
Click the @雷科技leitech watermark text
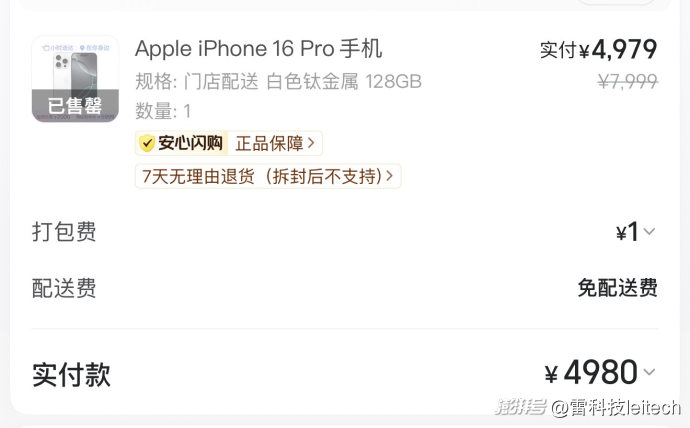[616, 407]
